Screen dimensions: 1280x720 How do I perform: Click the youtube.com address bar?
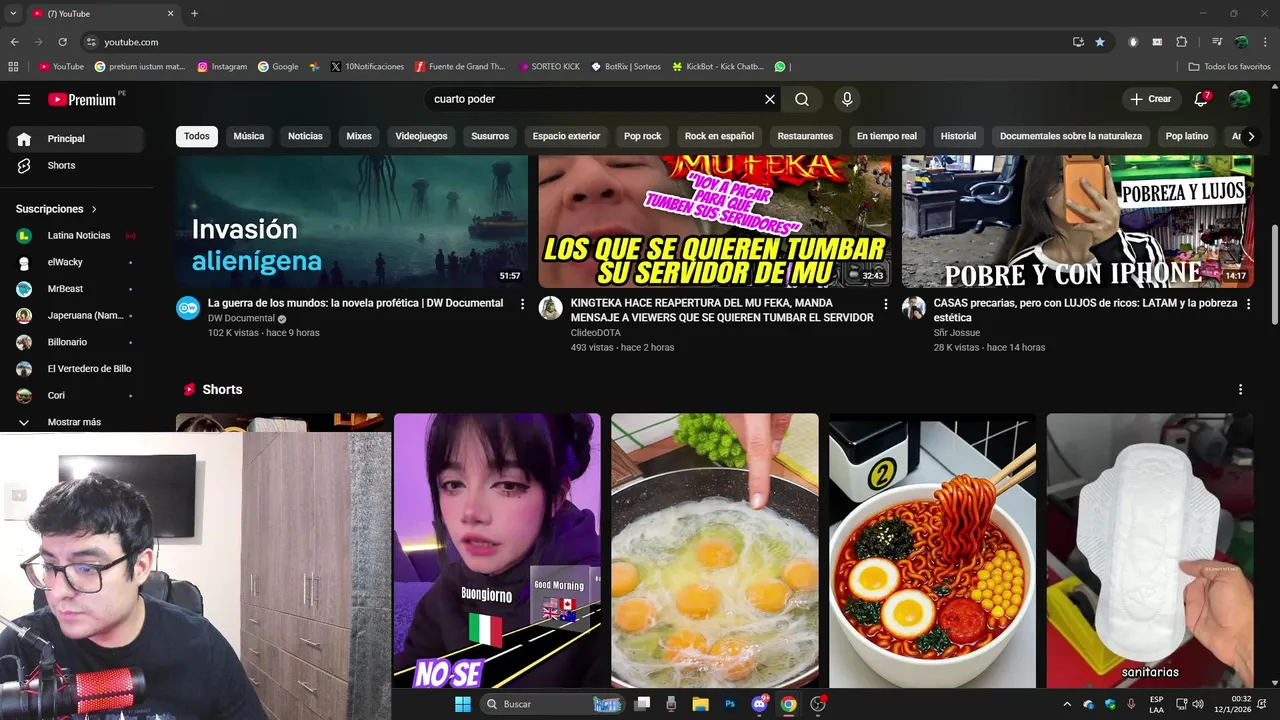point(570,42)
